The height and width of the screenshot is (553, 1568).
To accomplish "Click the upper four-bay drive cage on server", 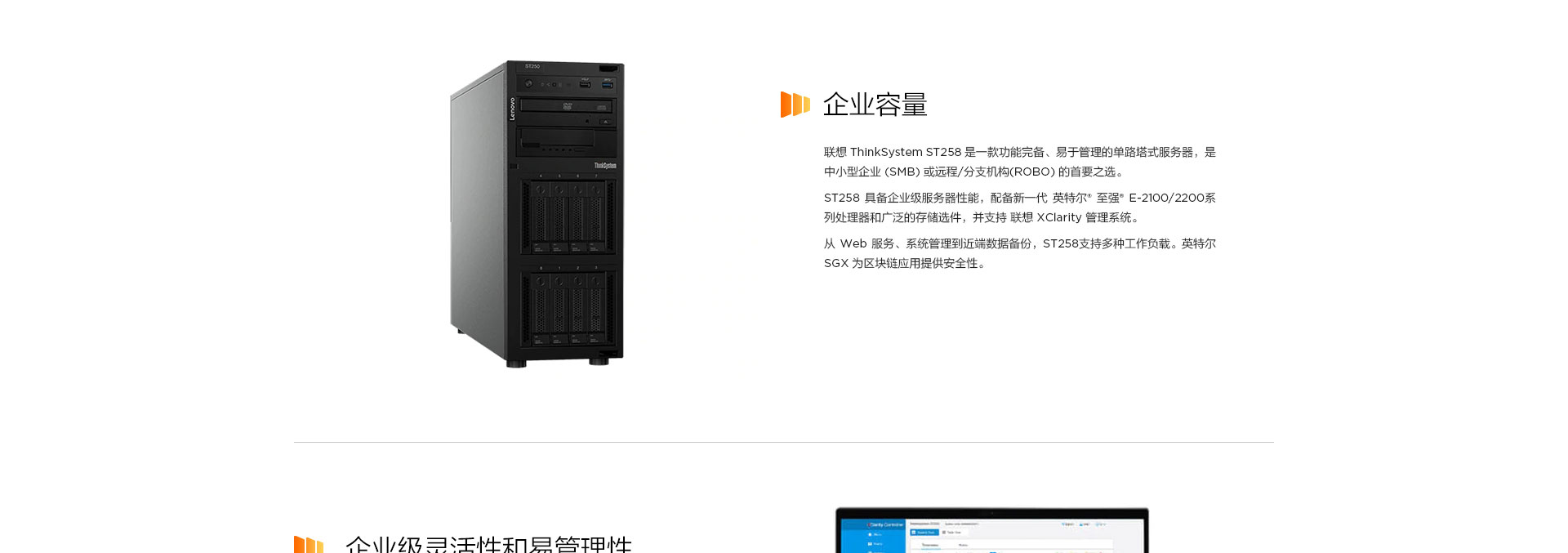I will click(568, 216).
